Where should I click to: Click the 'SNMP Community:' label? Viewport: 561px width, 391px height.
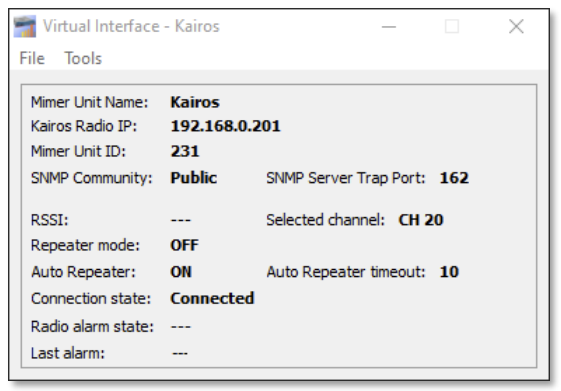coord(92,178)
